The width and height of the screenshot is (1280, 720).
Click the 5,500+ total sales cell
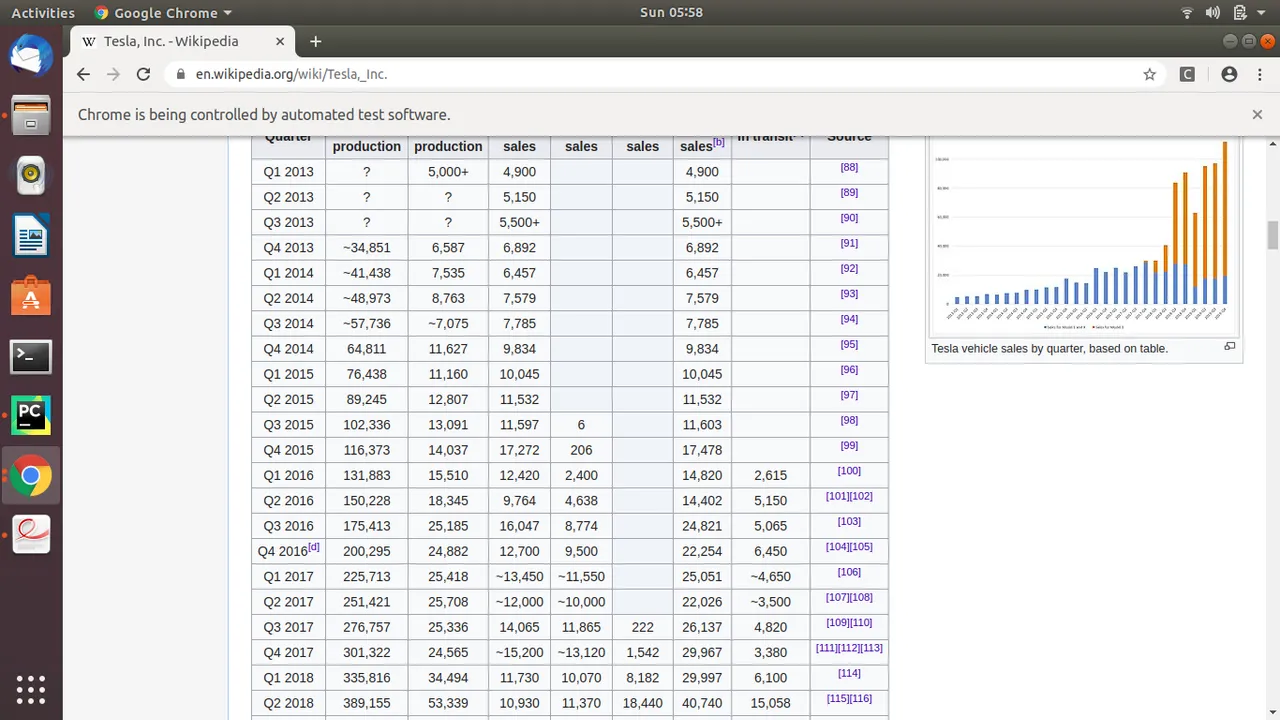[x=703, y=222]
